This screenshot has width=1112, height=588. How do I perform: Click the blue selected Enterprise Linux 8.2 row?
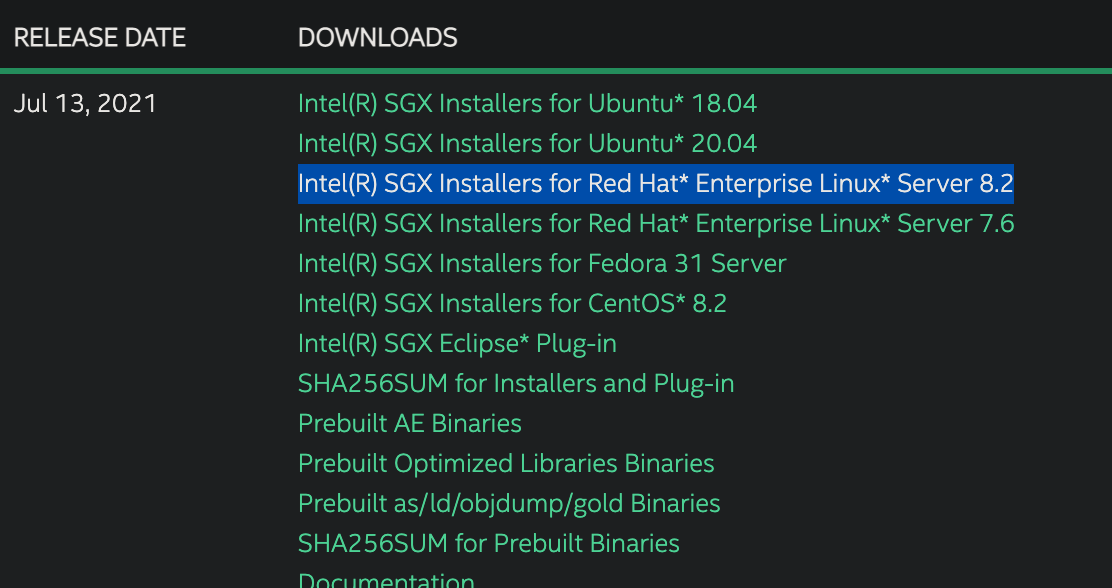655,183
